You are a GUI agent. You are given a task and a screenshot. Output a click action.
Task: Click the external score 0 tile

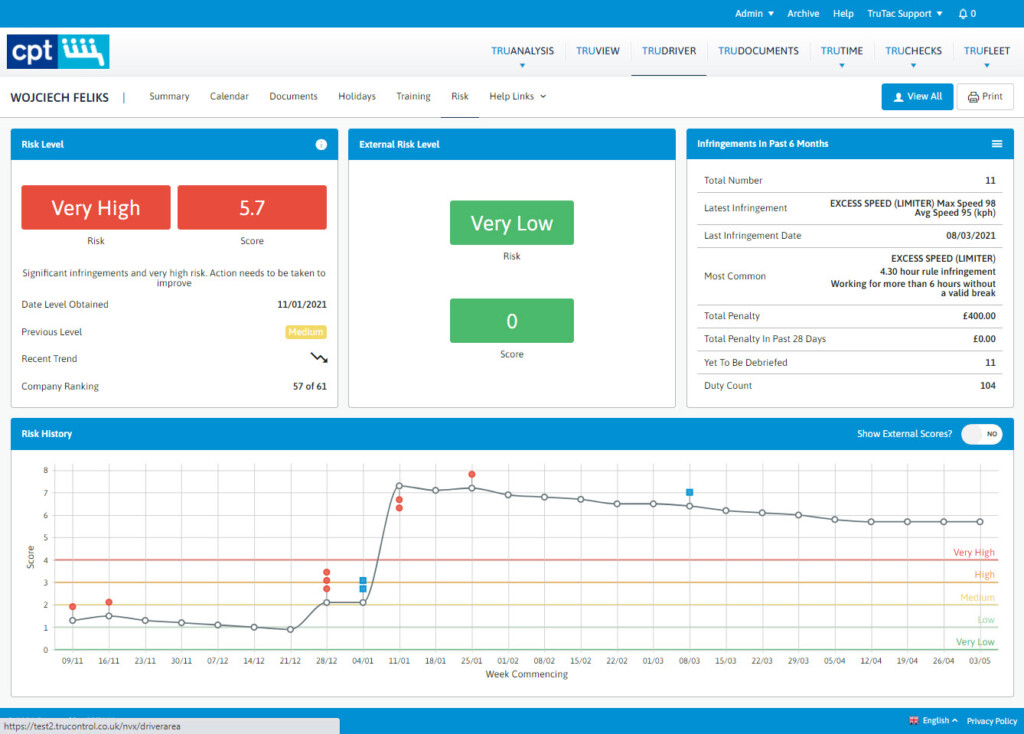point(512,321)
